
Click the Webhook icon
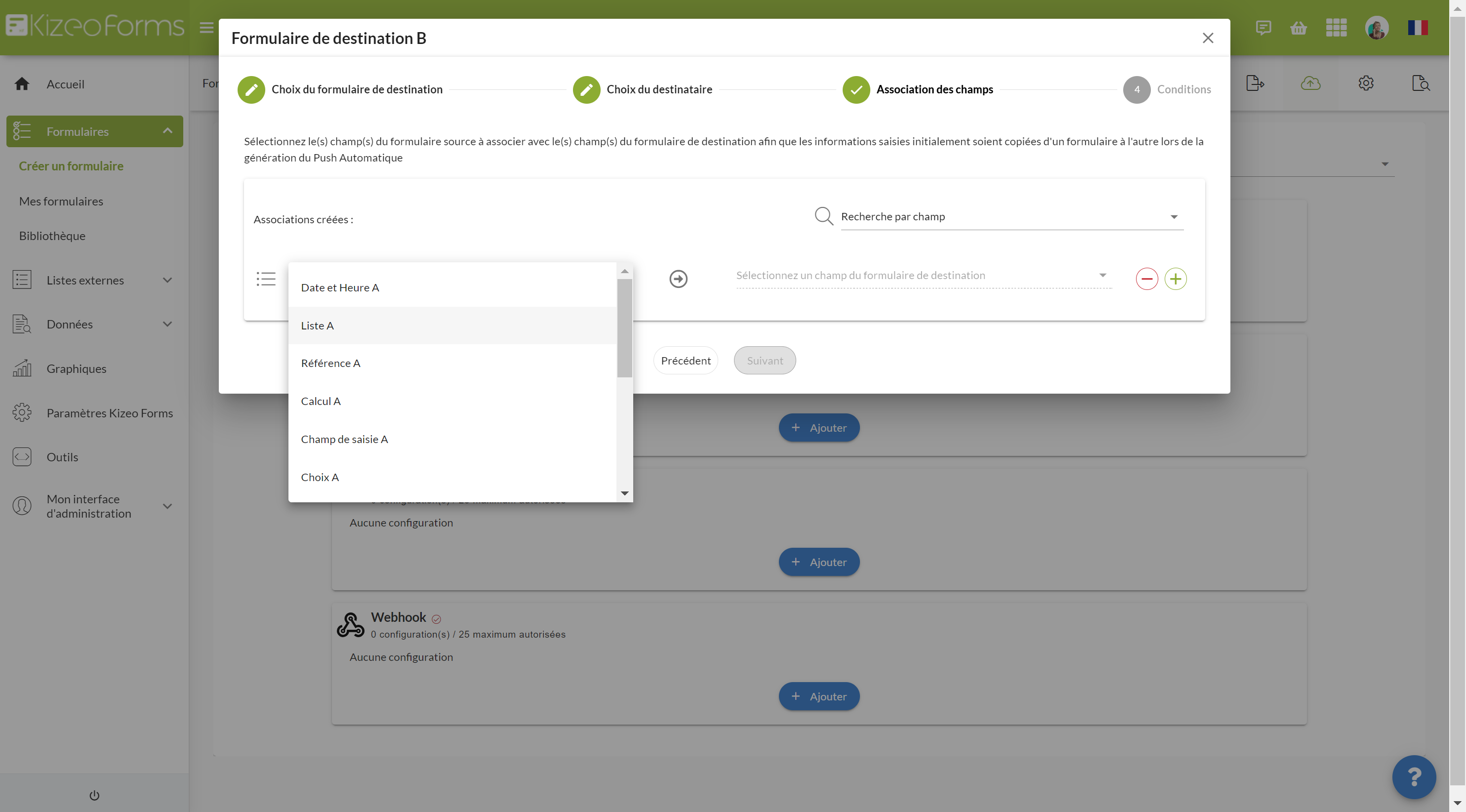point(350,625)
